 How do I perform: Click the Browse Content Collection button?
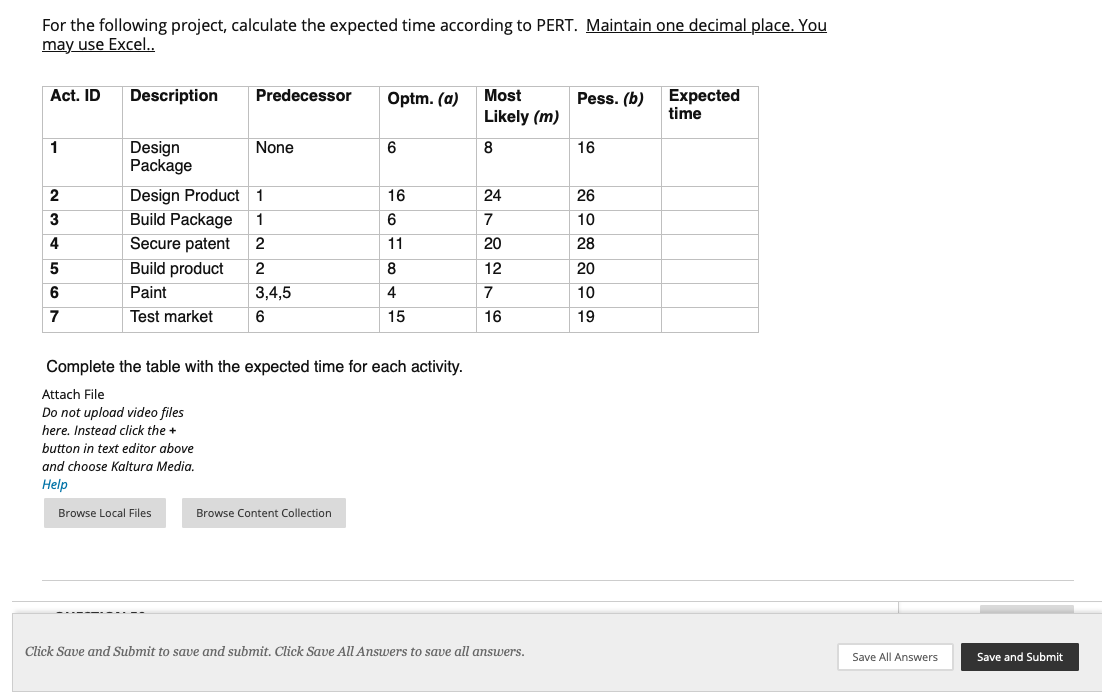[x=263, y=512]
